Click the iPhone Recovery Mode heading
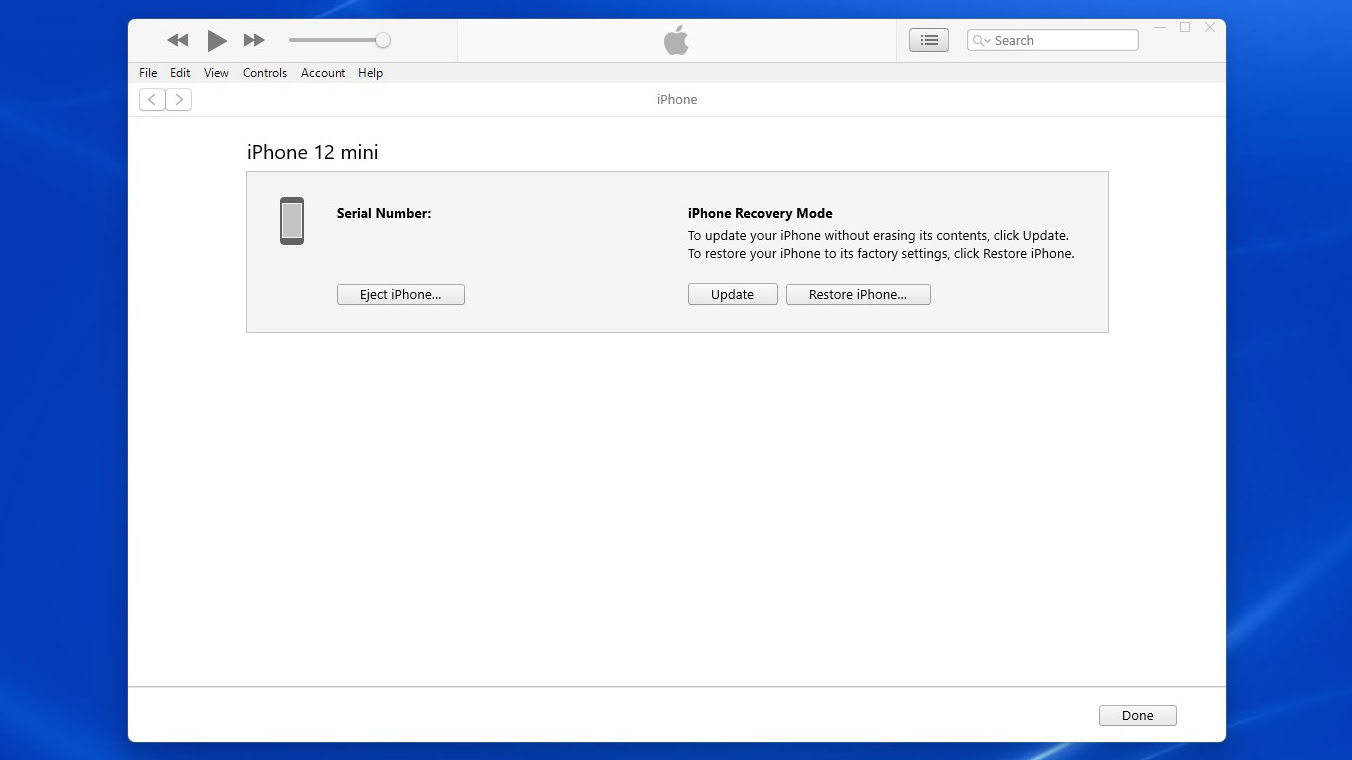 coord(760,213)
